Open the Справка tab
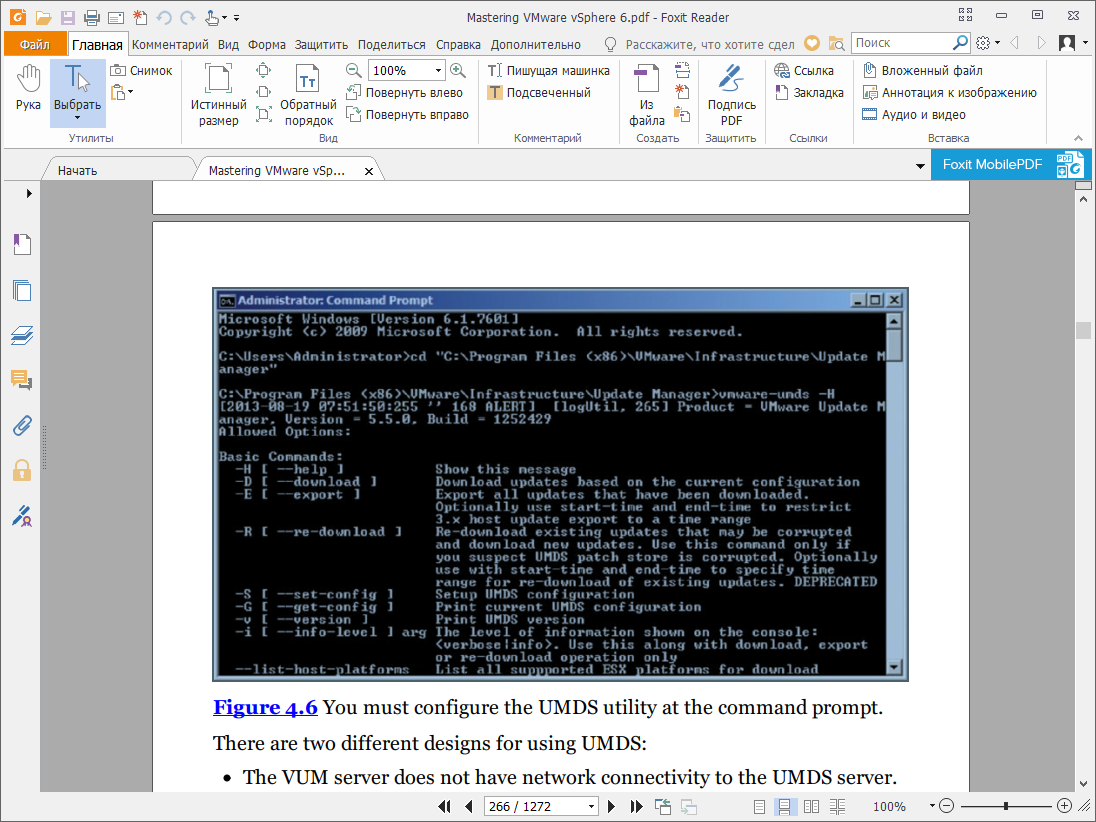 [458, 44]
